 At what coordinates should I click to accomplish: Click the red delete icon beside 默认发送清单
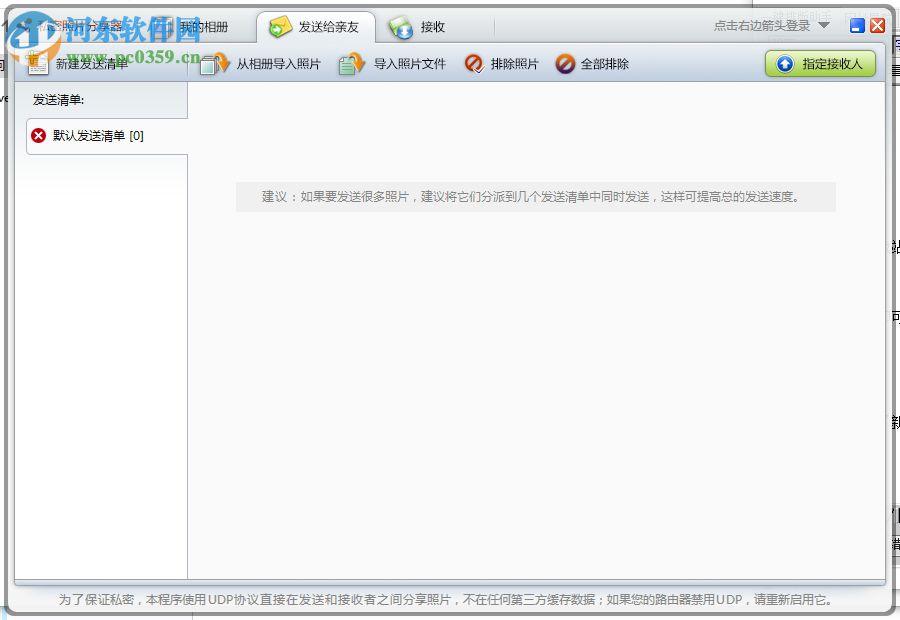[x=38, y=135]
